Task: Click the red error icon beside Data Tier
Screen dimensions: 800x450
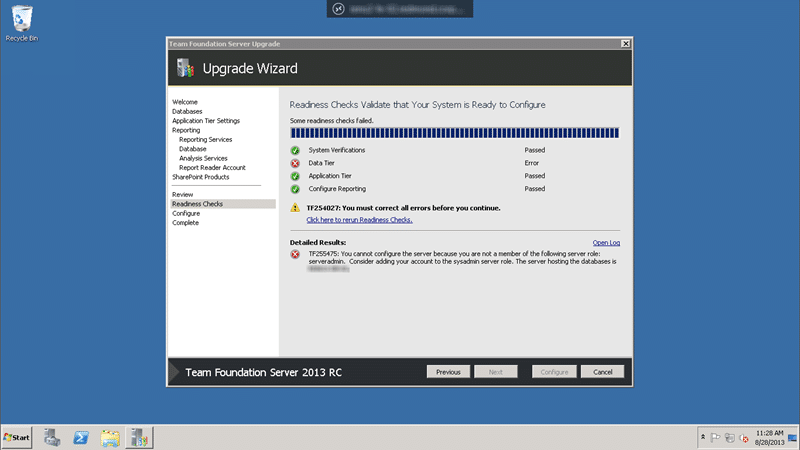Action: pyautogui.click(x=295, y=163)
